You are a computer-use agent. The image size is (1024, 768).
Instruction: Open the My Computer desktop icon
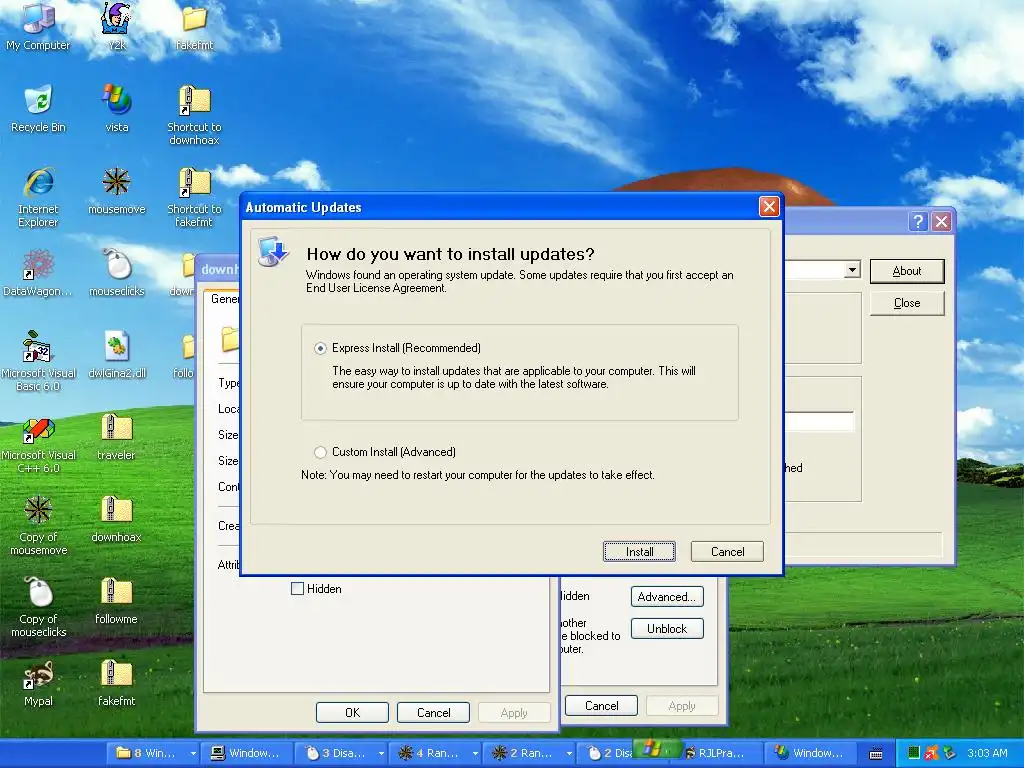coord(38,26)
